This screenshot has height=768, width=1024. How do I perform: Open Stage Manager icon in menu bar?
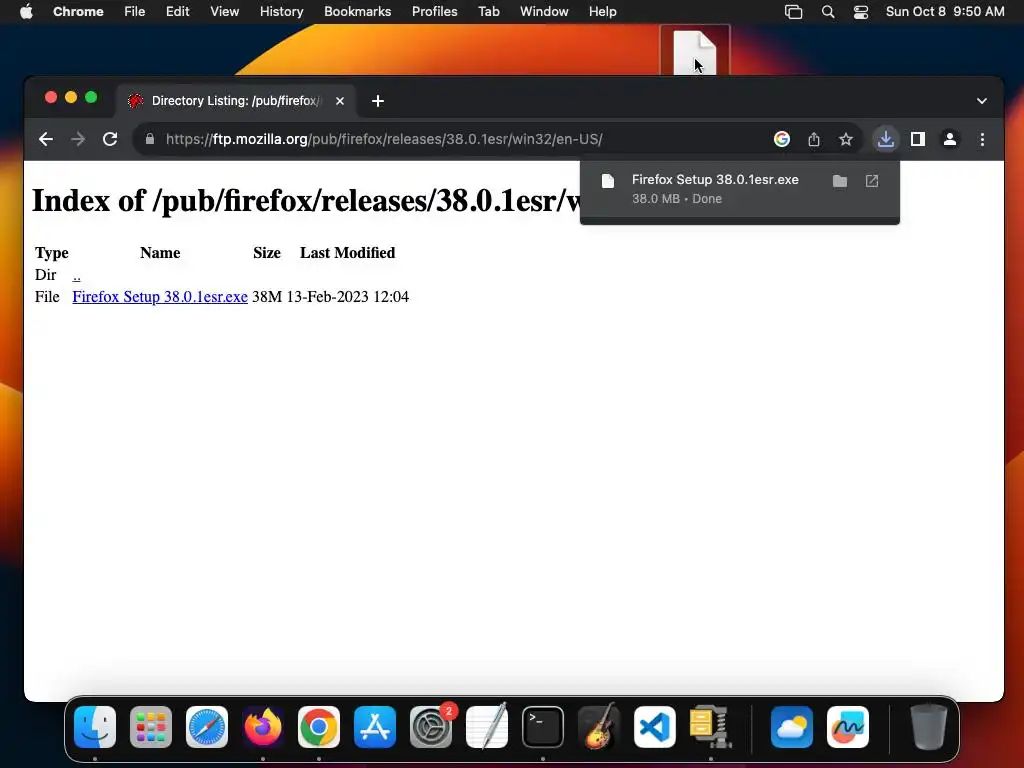click(793, 12)
